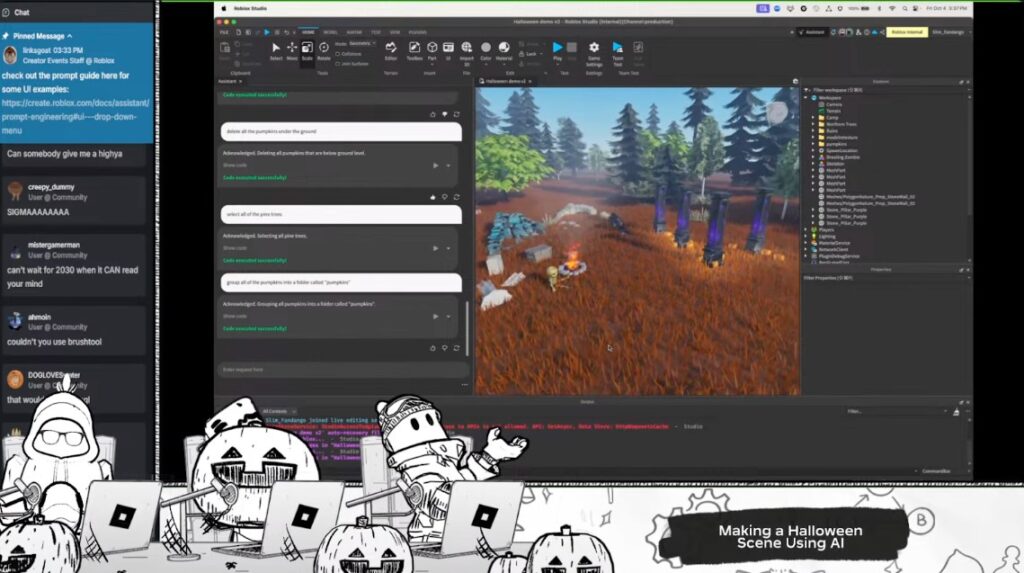This screenshot has width=1024, height=573.
Task: Activate the Move tool
Action: click(291, 51)
